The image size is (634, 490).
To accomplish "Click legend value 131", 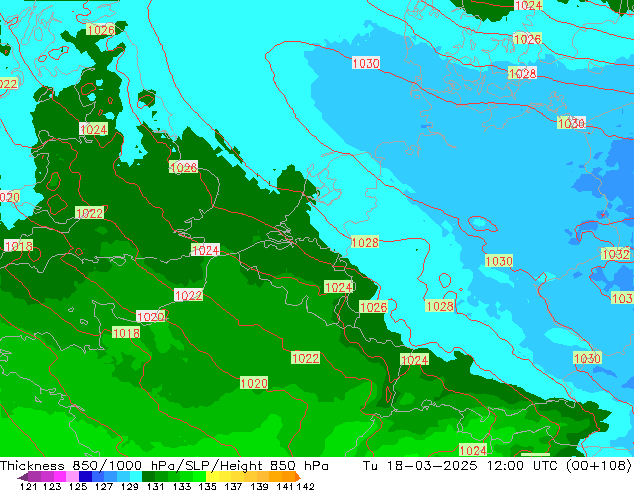I will click(x=155, y=486).
